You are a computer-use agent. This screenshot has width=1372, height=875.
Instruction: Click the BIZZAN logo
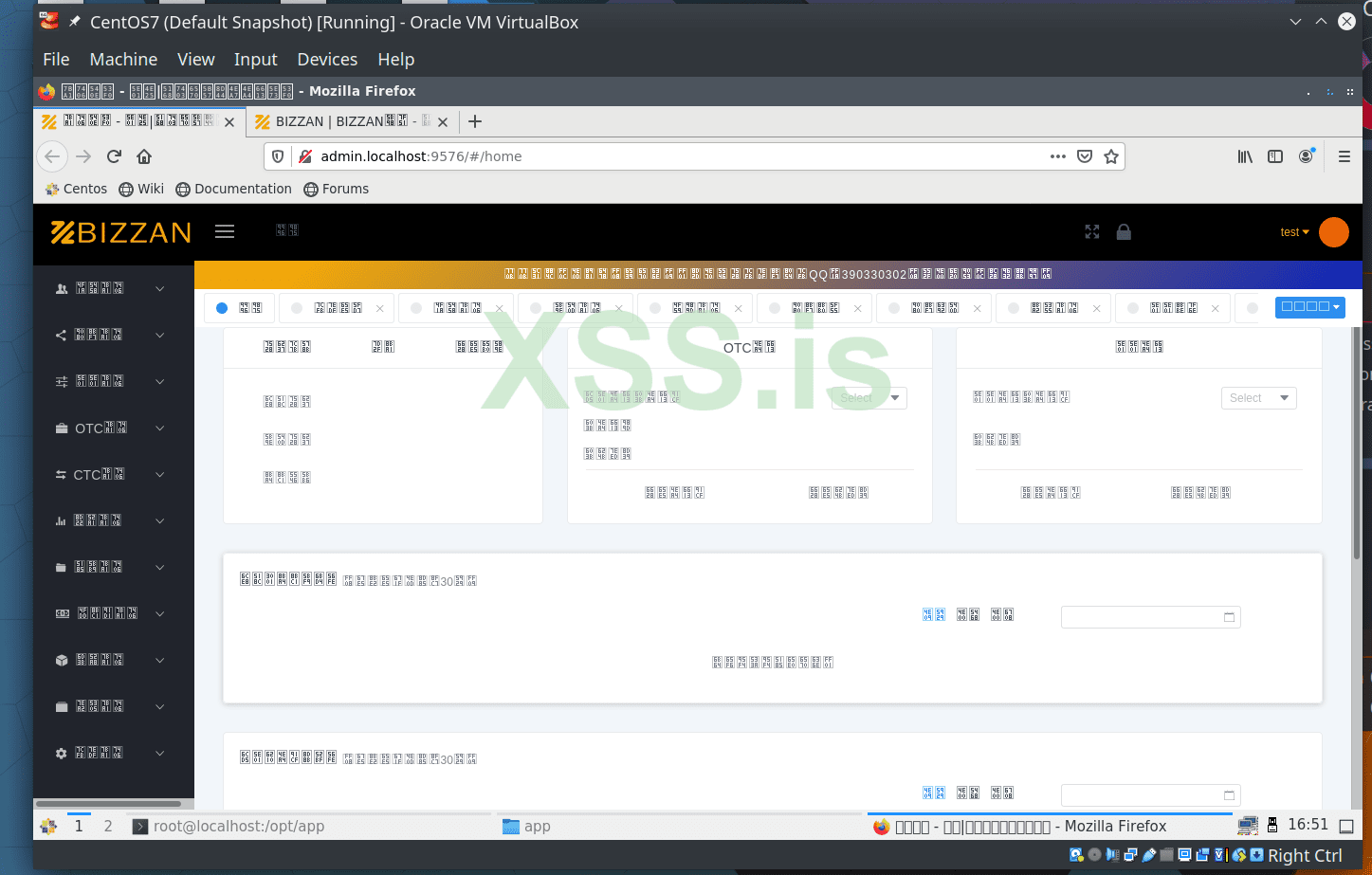[x=120, y=231]
